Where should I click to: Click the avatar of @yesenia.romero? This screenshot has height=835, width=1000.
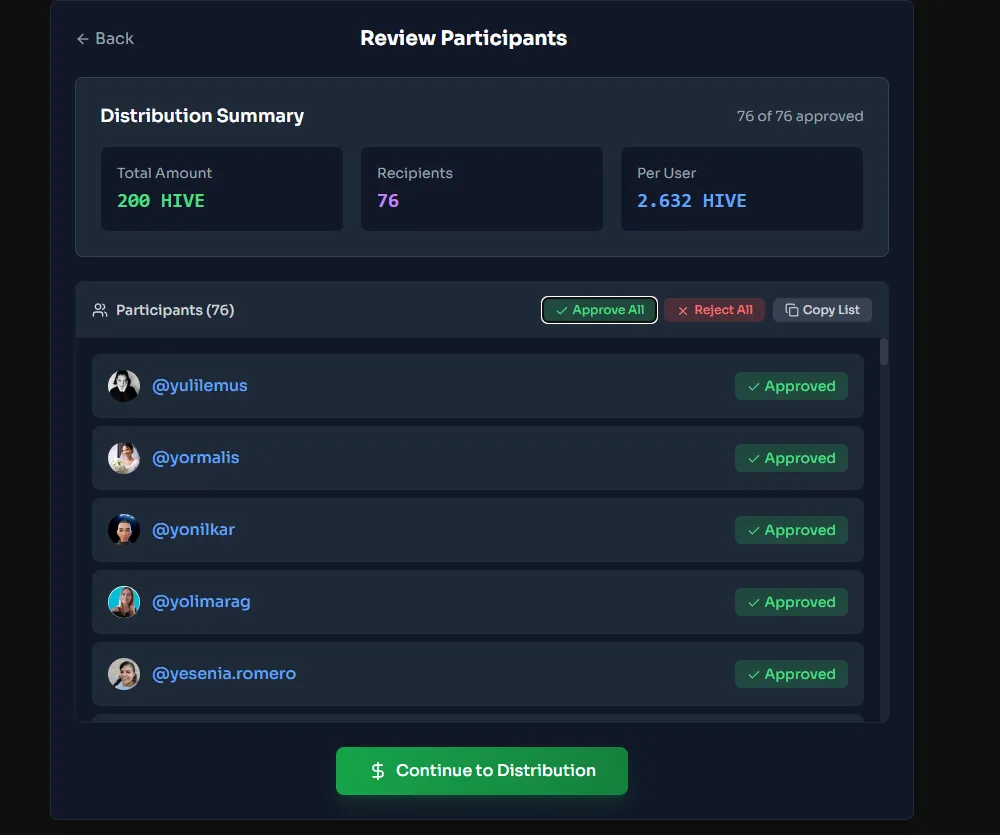[x=124, y=674]
